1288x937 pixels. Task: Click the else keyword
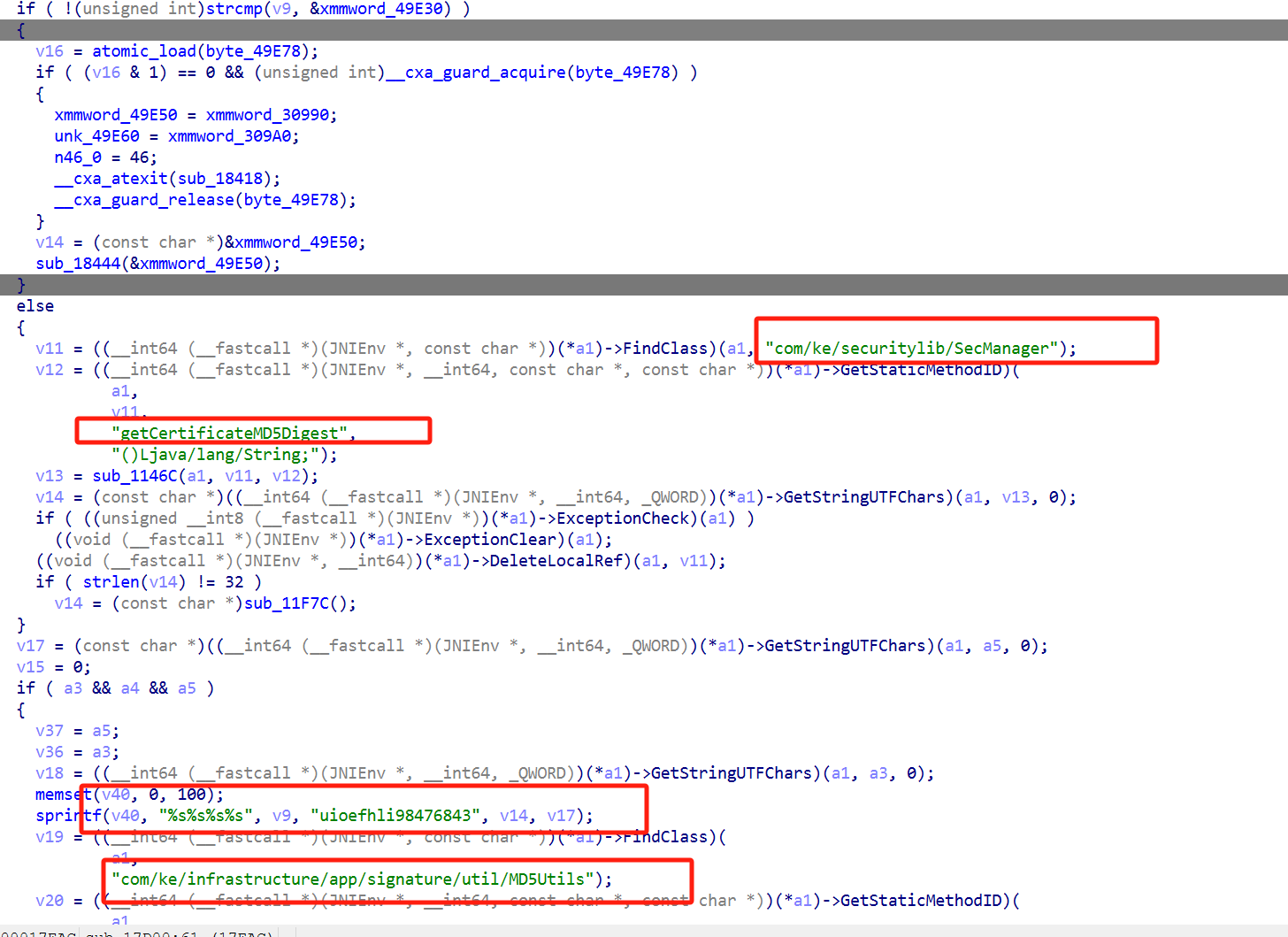point(35,306)
